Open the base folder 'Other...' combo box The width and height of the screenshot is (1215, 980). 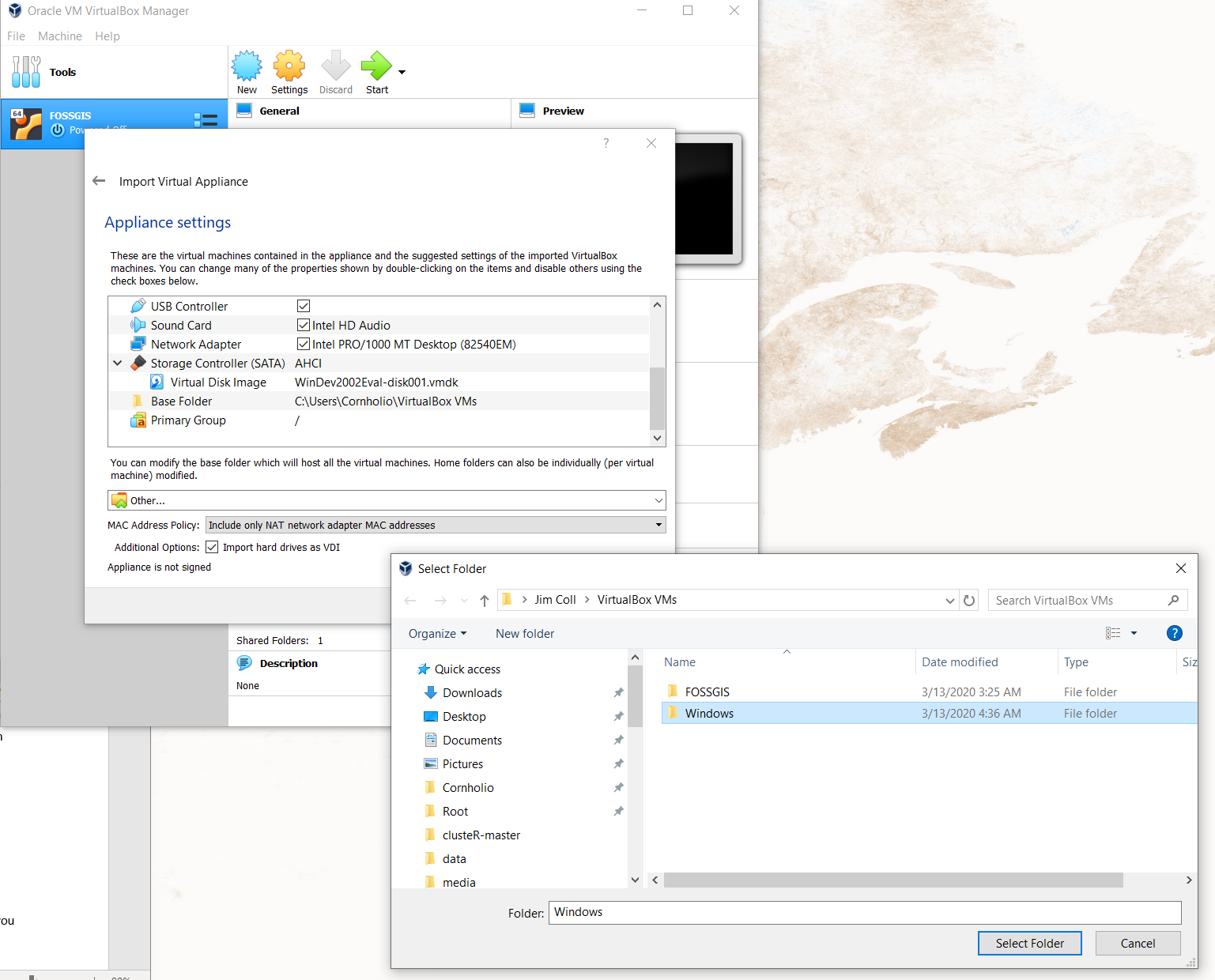(x=387, y=500)
